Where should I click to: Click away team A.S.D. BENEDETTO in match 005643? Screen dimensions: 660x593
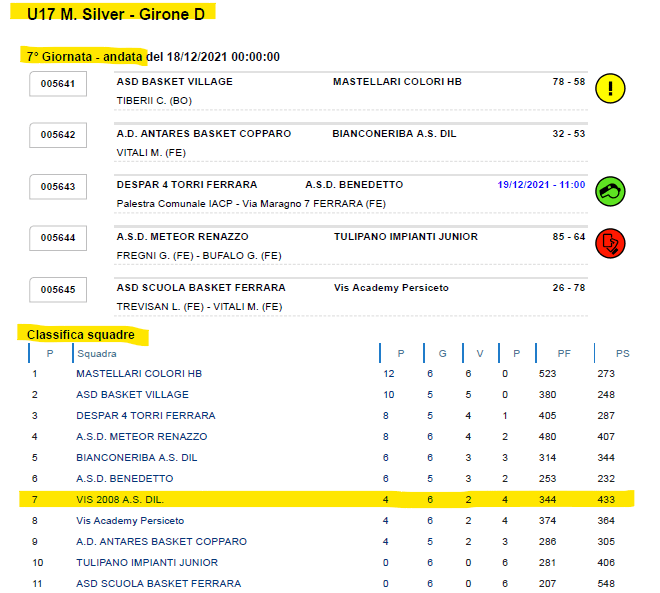coord(354,185)
